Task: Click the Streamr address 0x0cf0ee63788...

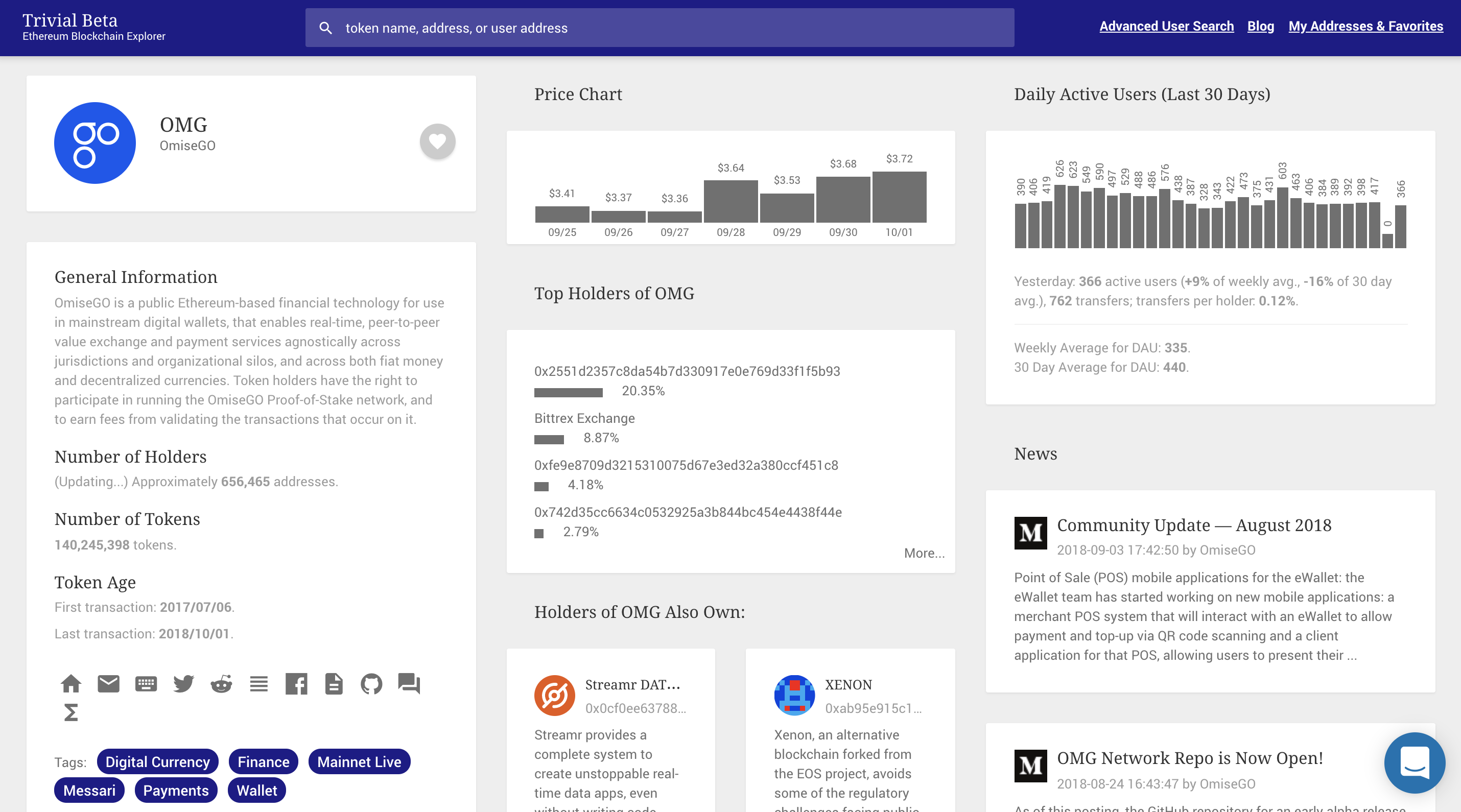Action: 635,708
